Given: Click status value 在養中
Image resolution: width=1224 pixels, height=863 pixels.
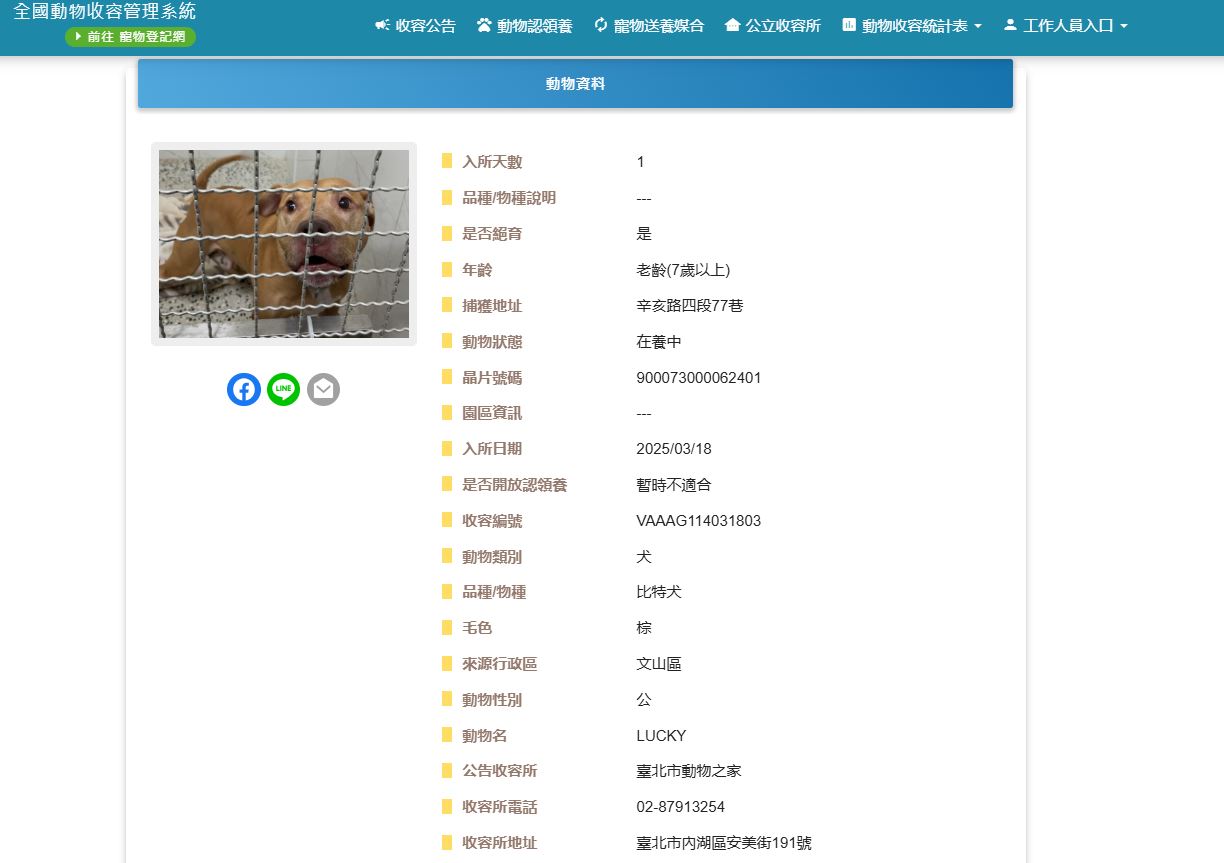Looking at the screenshot, I should (659, 342).
